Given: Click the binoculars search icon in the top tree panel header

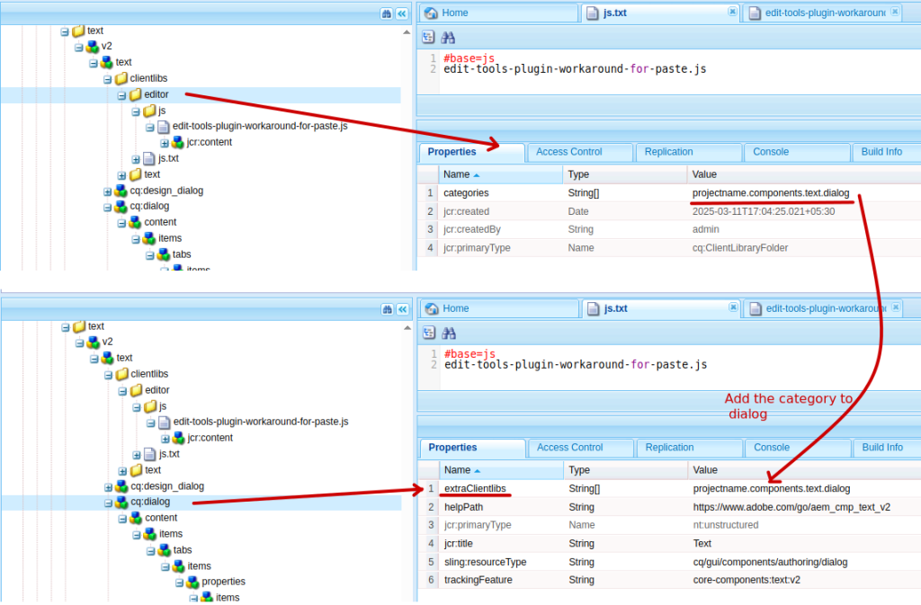Looking at the screenshot, I should 387,14.
